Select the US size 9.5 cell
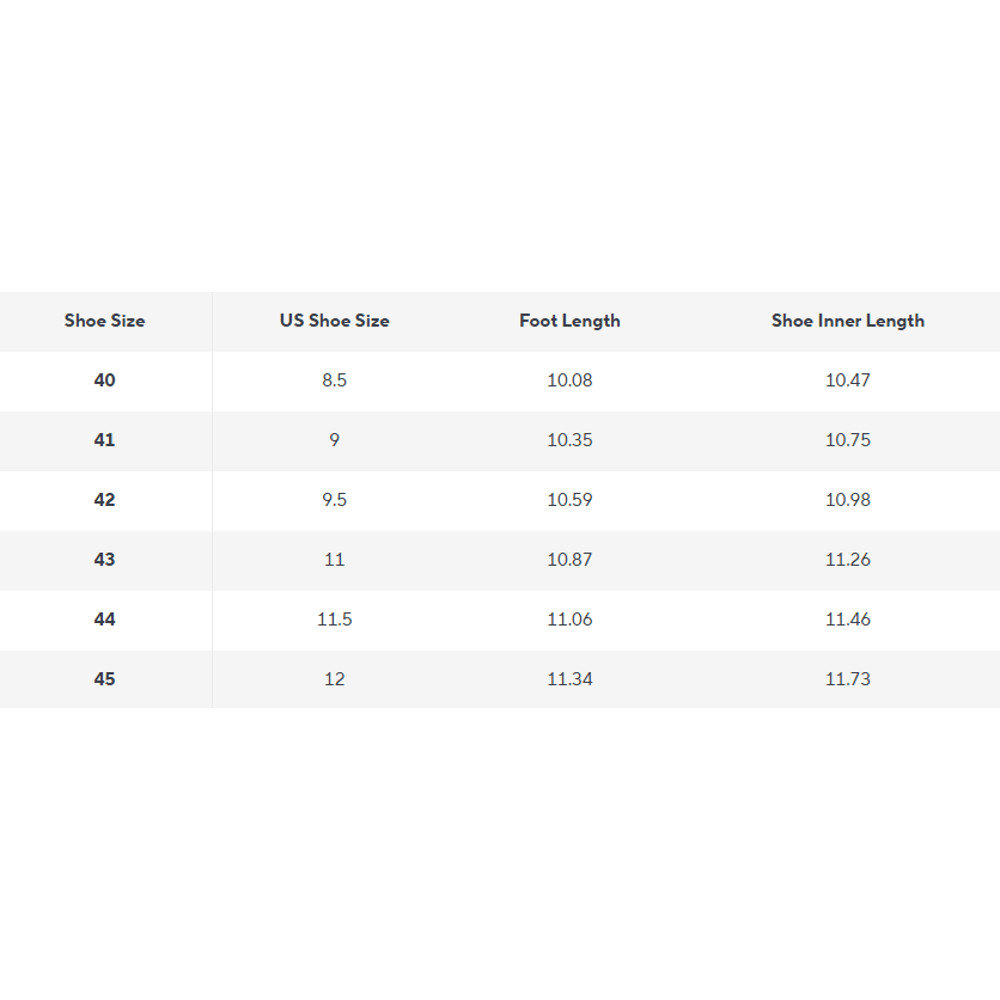The image size is (1000, 1000). (334, 500)
